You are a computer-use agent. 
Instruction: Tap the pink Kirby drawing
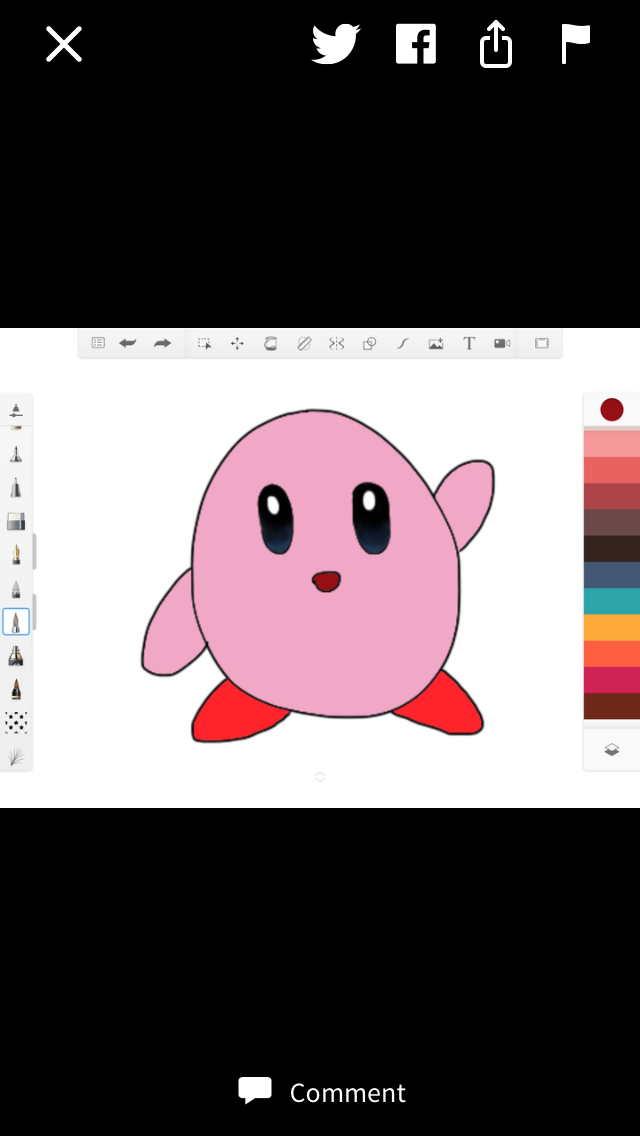(319, 576)
